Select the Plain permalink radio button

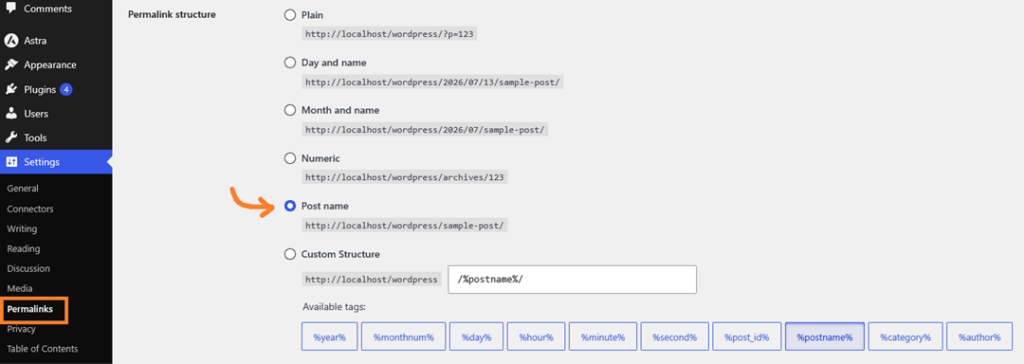[290, 14]
